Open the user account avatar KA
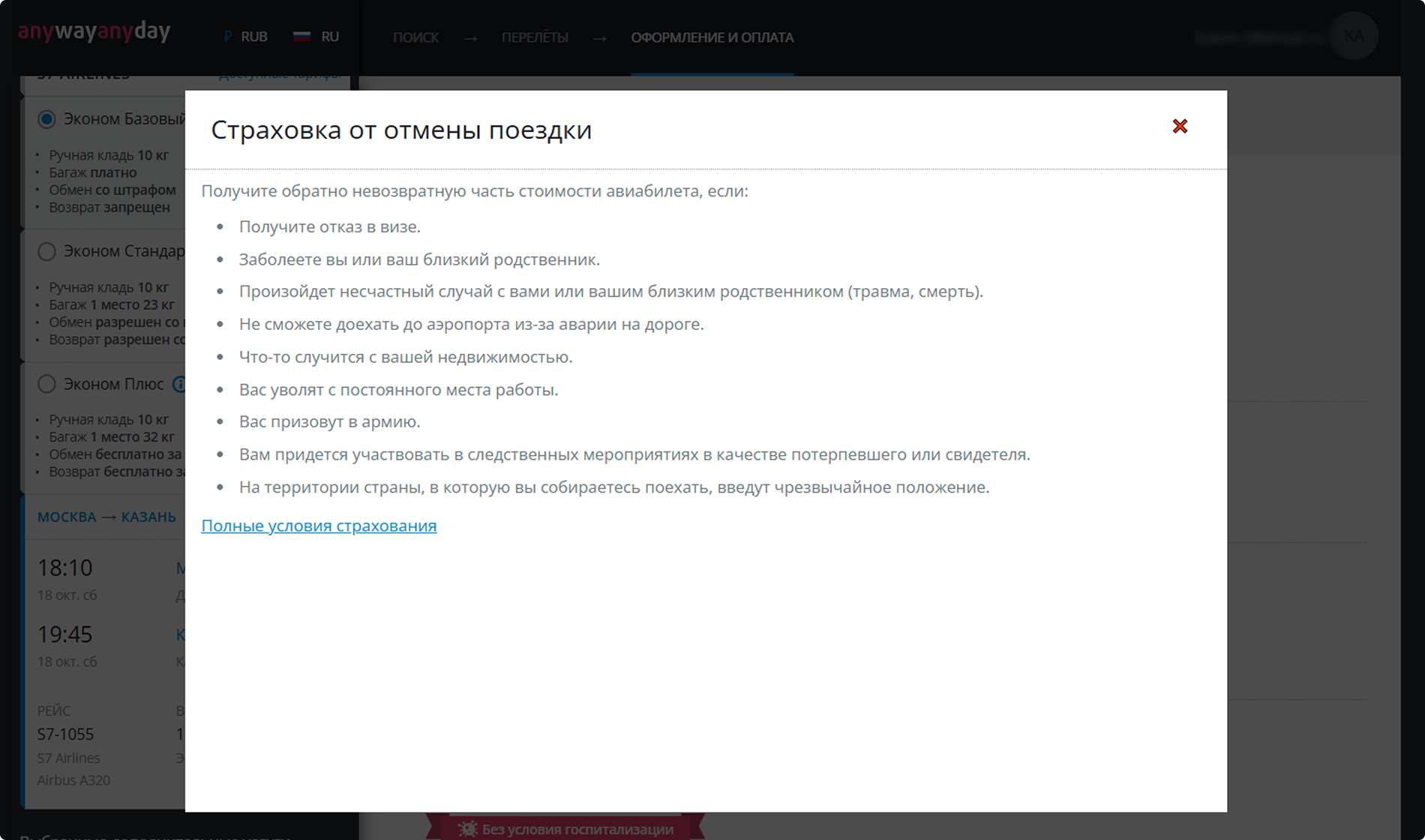This screenshot has width=1425, height=840. pos(1354,36)
